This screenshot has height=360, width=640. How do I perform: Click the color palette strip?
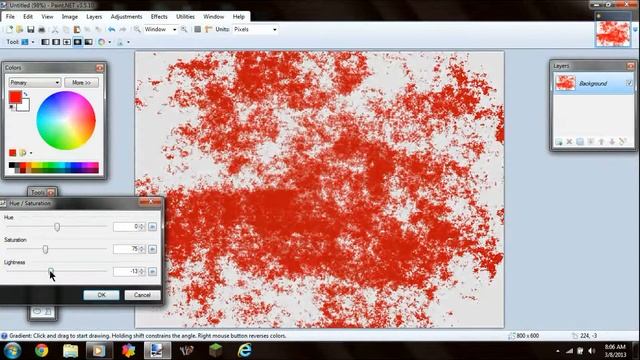[53, 167]
